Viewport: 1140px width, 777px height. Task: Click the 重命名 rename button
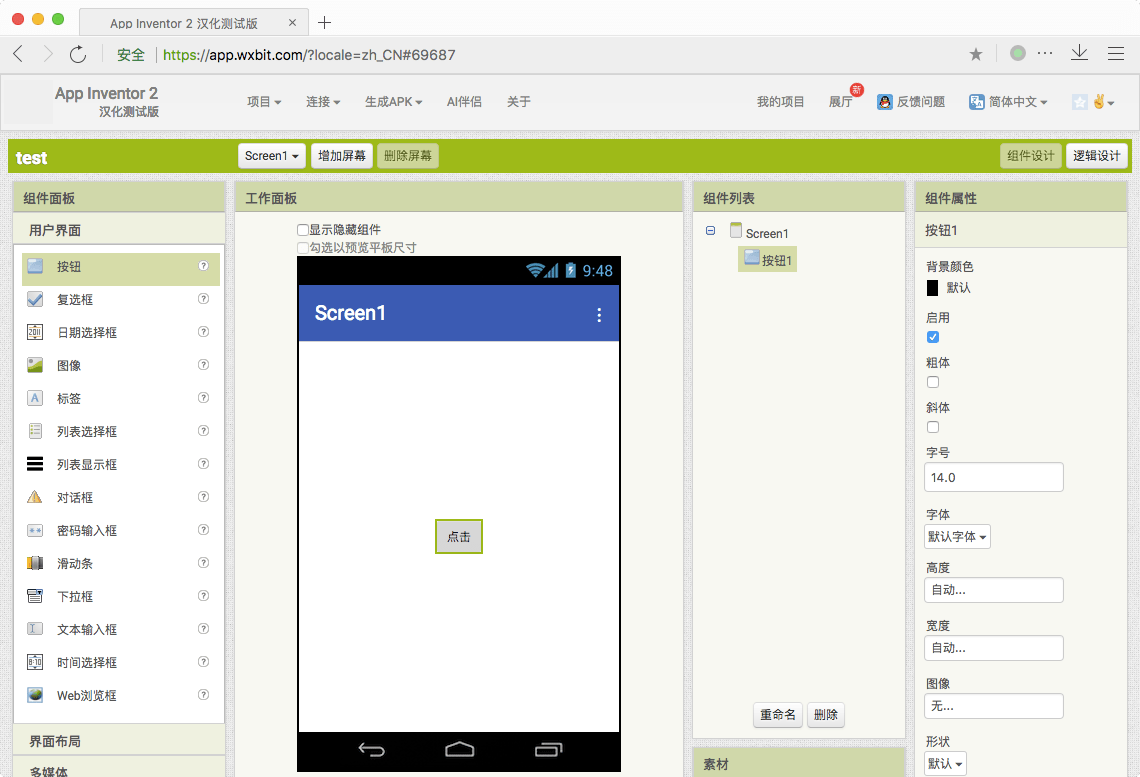pyautogui.click(x=777, y=714)
